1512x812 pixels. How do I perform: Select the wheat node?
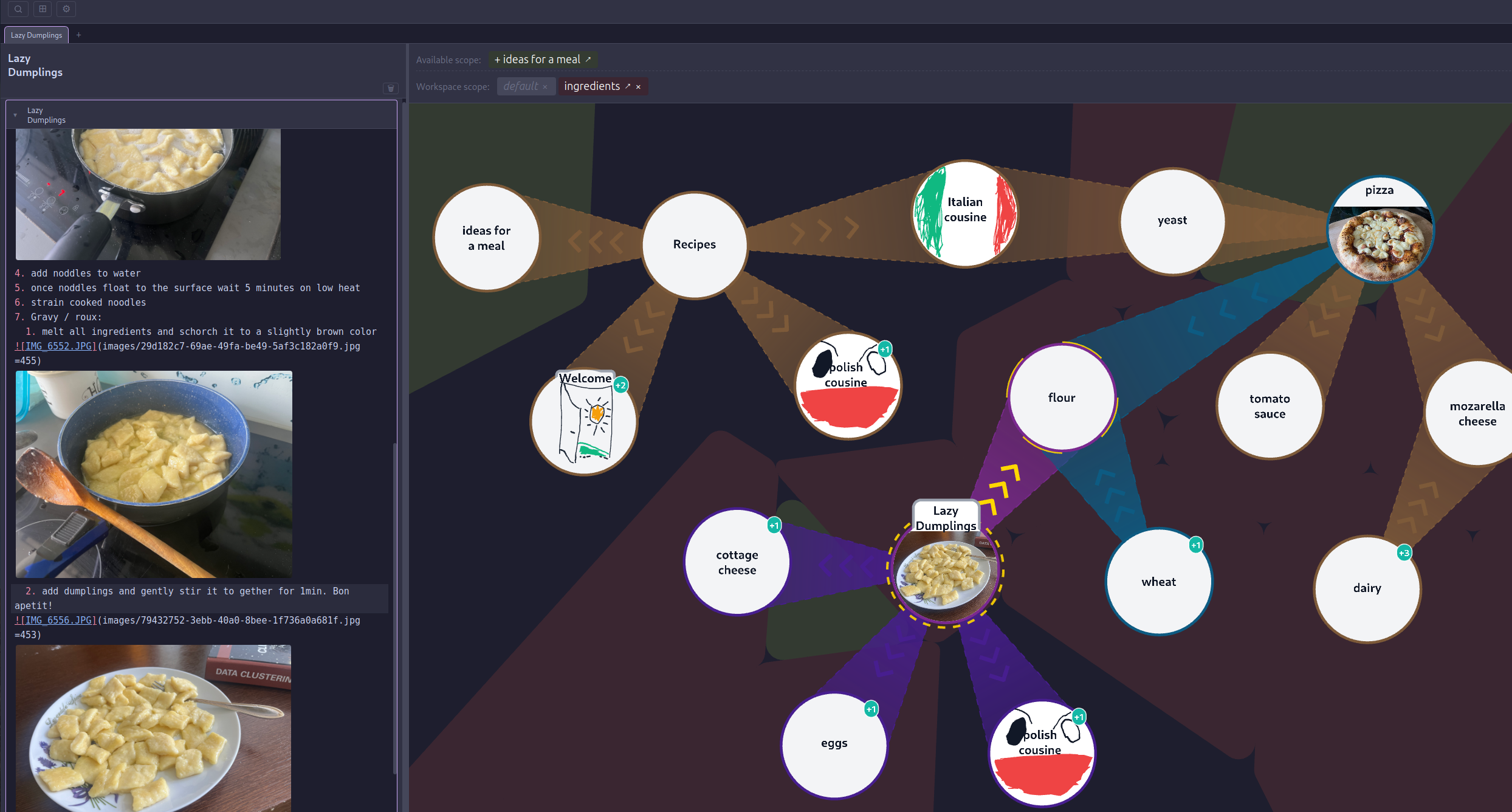click(x=1159, y=582)
